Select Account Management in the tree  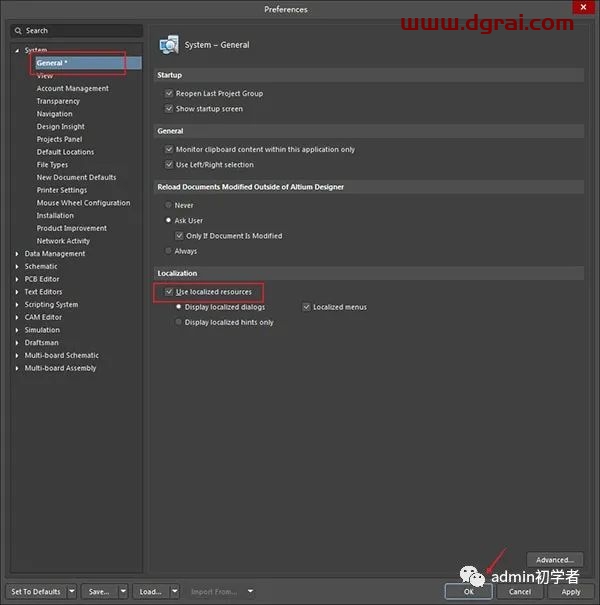pos(72,88)
